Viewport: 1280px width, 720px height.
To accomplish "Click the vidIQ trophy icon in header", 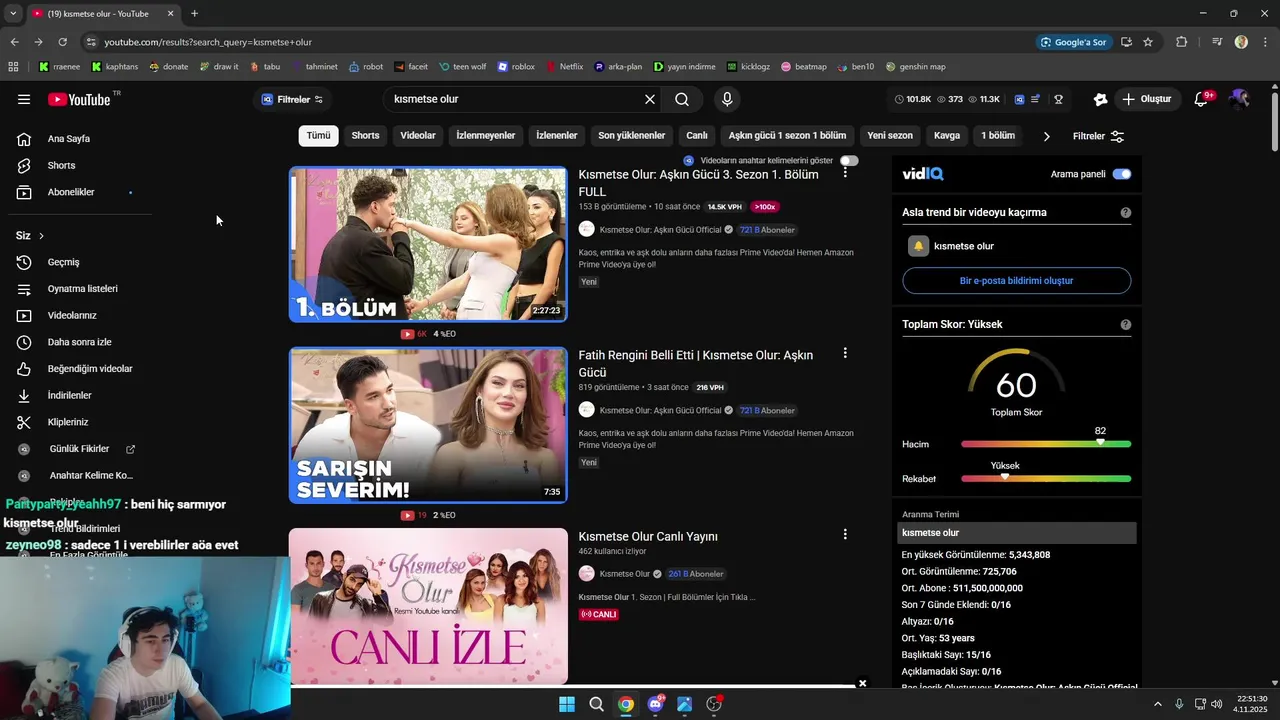I will point(1058,99).
